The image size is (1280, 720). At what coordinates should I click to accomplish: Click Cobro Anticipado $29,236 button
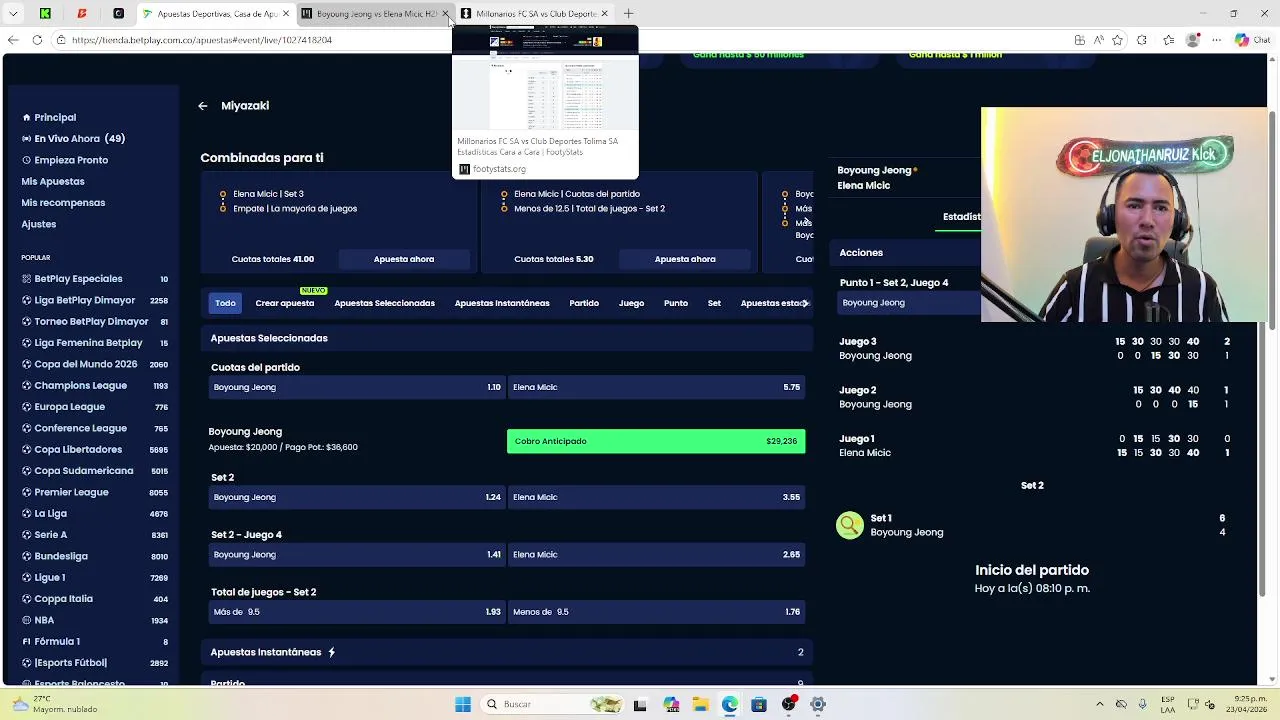pyautogui.click(x=656, y=441)
